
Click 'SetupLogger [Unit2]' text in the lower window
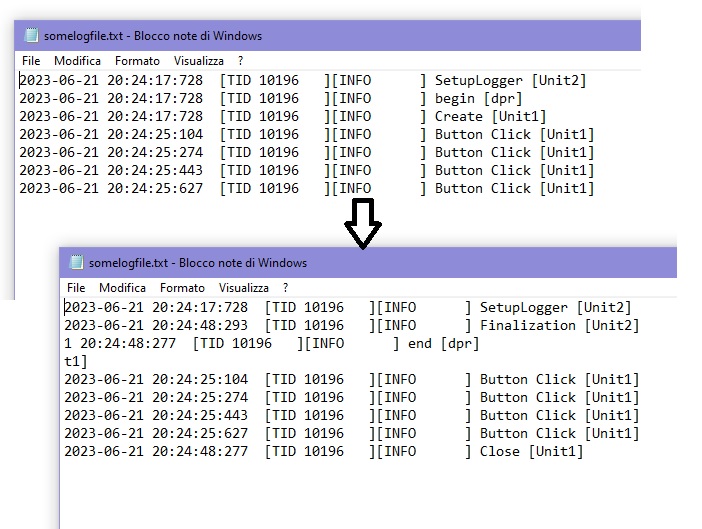(556, 307)
